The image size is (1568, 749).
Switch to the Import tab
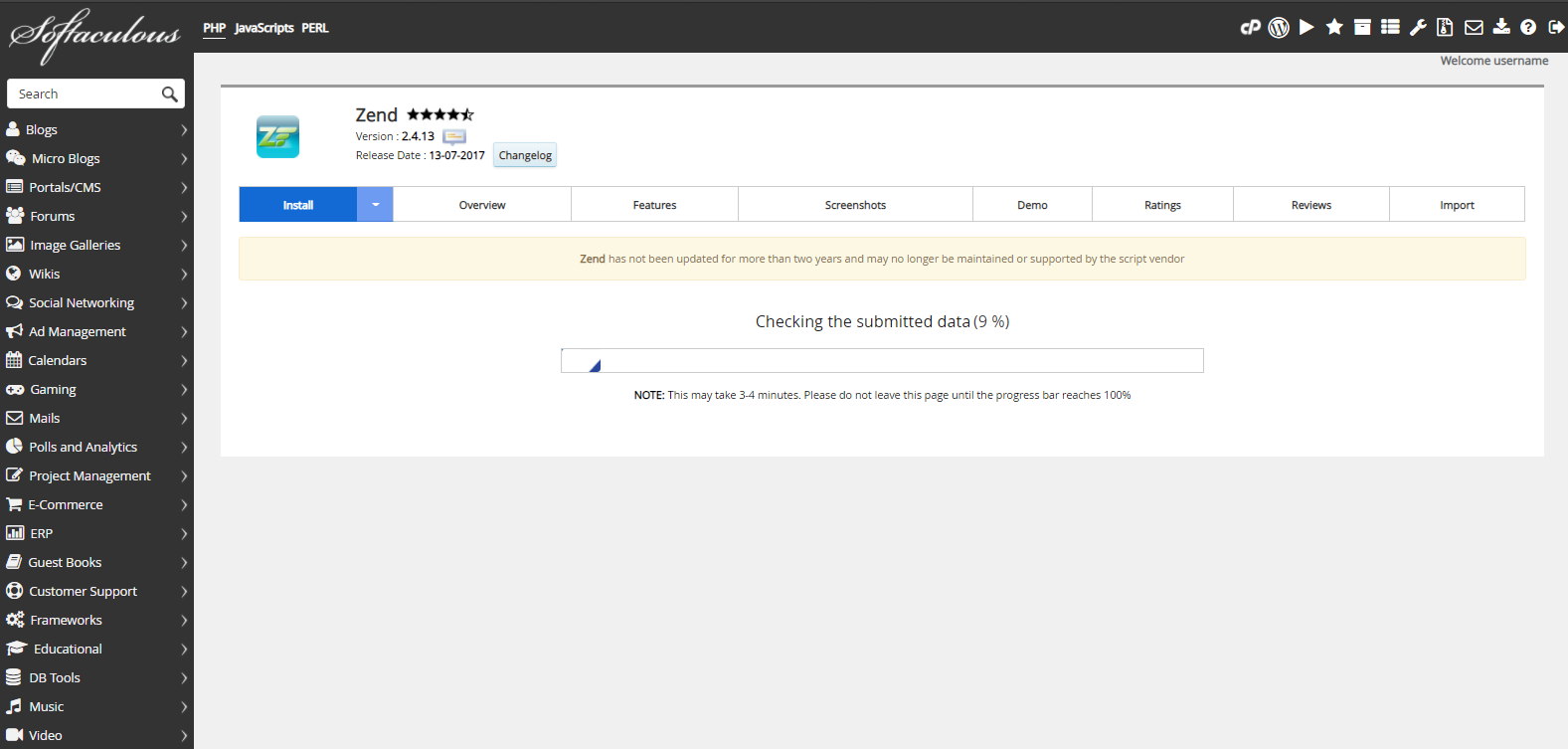pos(1457,204)
